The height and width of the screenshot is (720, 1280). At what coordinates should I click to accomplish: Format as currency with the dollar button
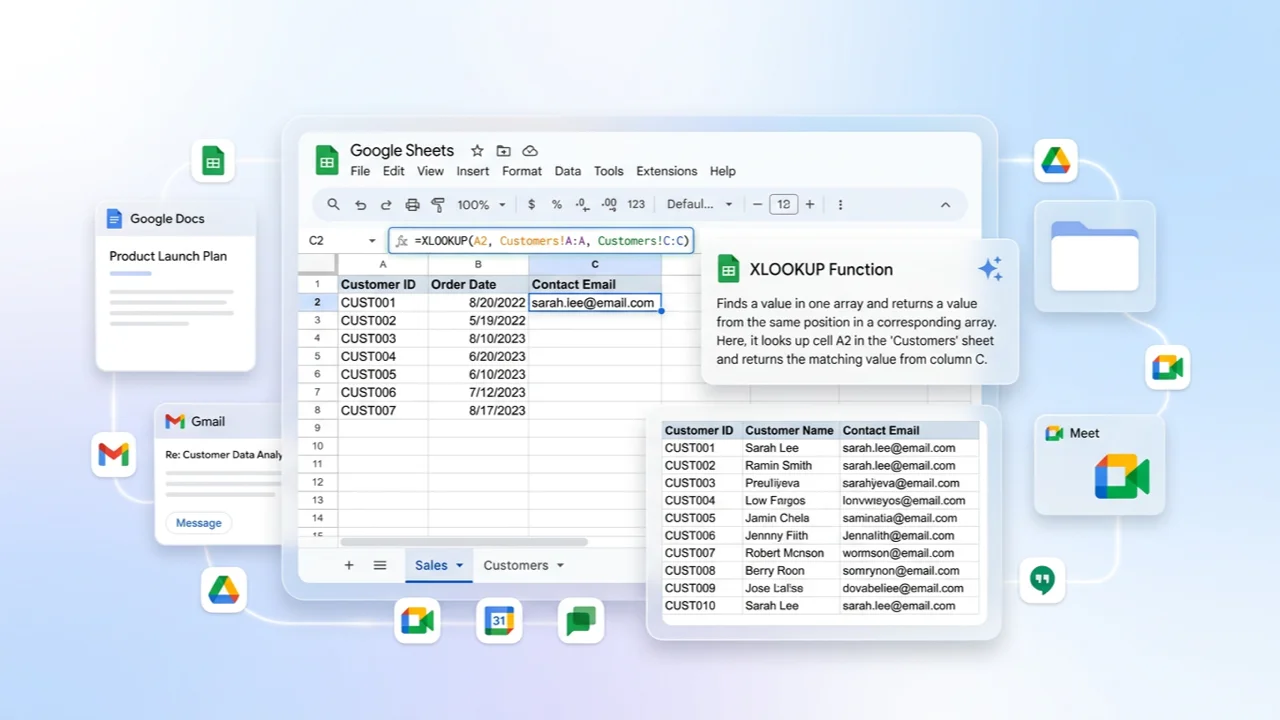531,204
